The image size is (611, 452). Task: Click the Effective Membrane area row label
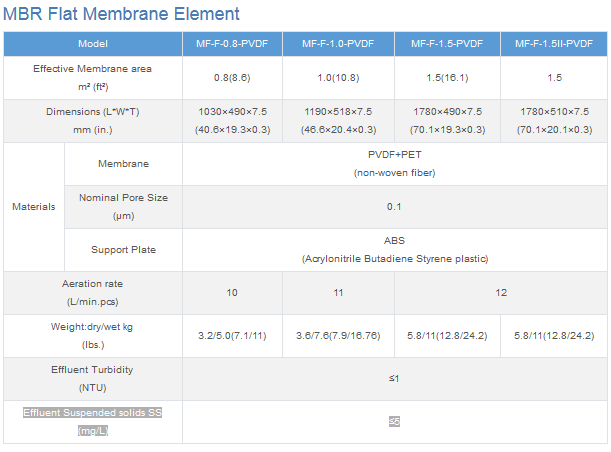[x=93, y=77]
